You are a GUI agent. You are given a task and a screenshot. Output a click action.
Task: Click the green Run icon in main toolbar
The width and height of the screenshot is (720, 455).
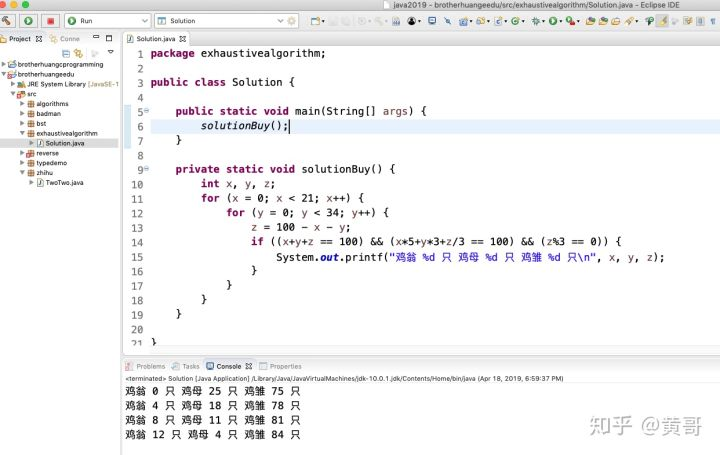click(553, 21)
